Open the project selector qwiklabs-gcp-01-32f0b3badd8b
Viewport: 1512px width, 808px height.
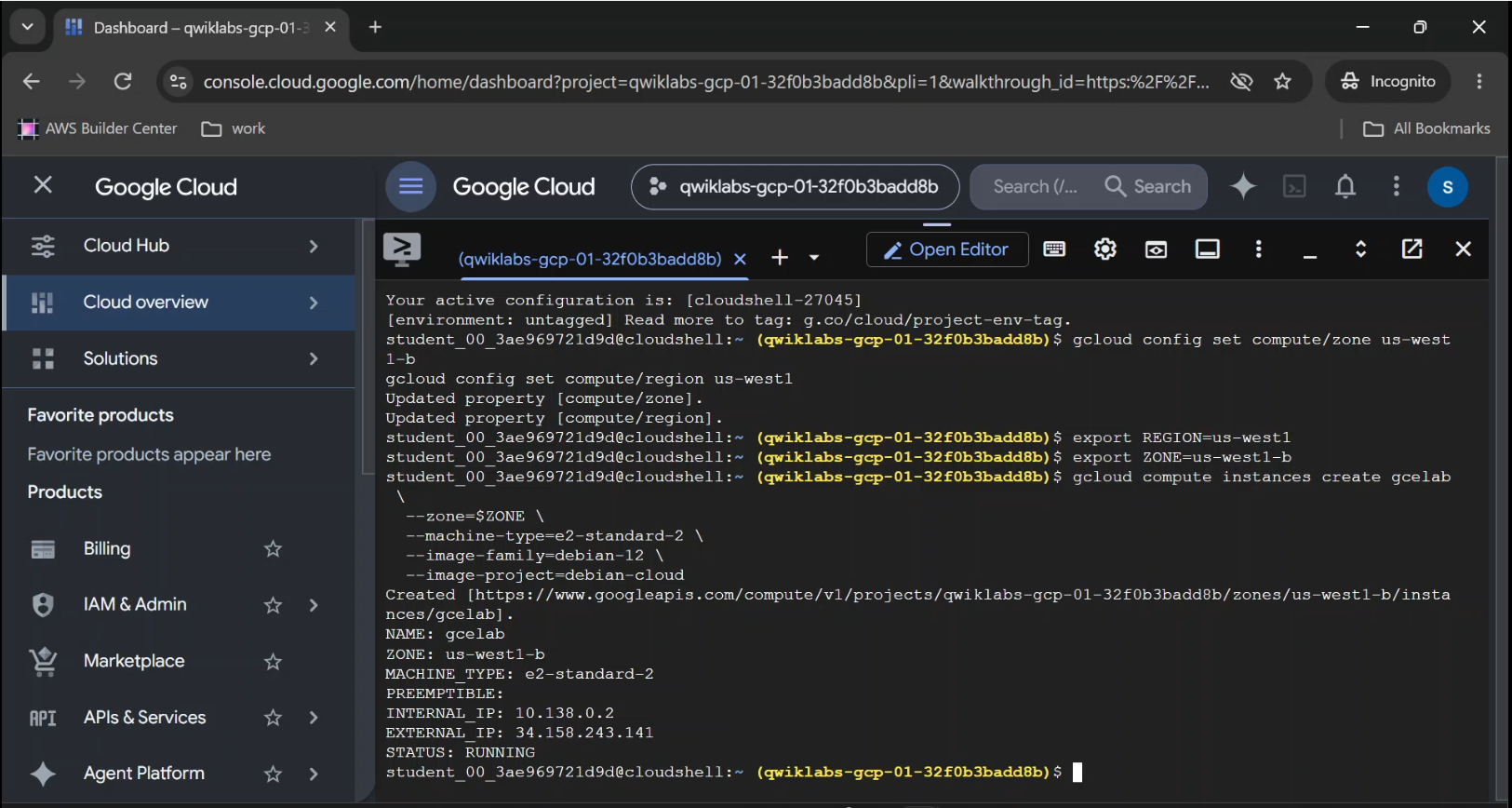tap(796, 187)
